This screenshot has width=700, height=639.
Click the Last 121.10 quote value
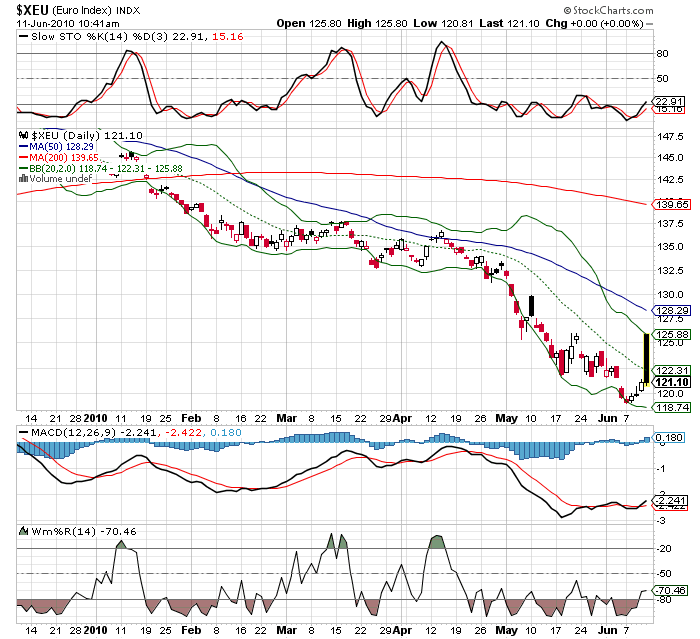509,23
